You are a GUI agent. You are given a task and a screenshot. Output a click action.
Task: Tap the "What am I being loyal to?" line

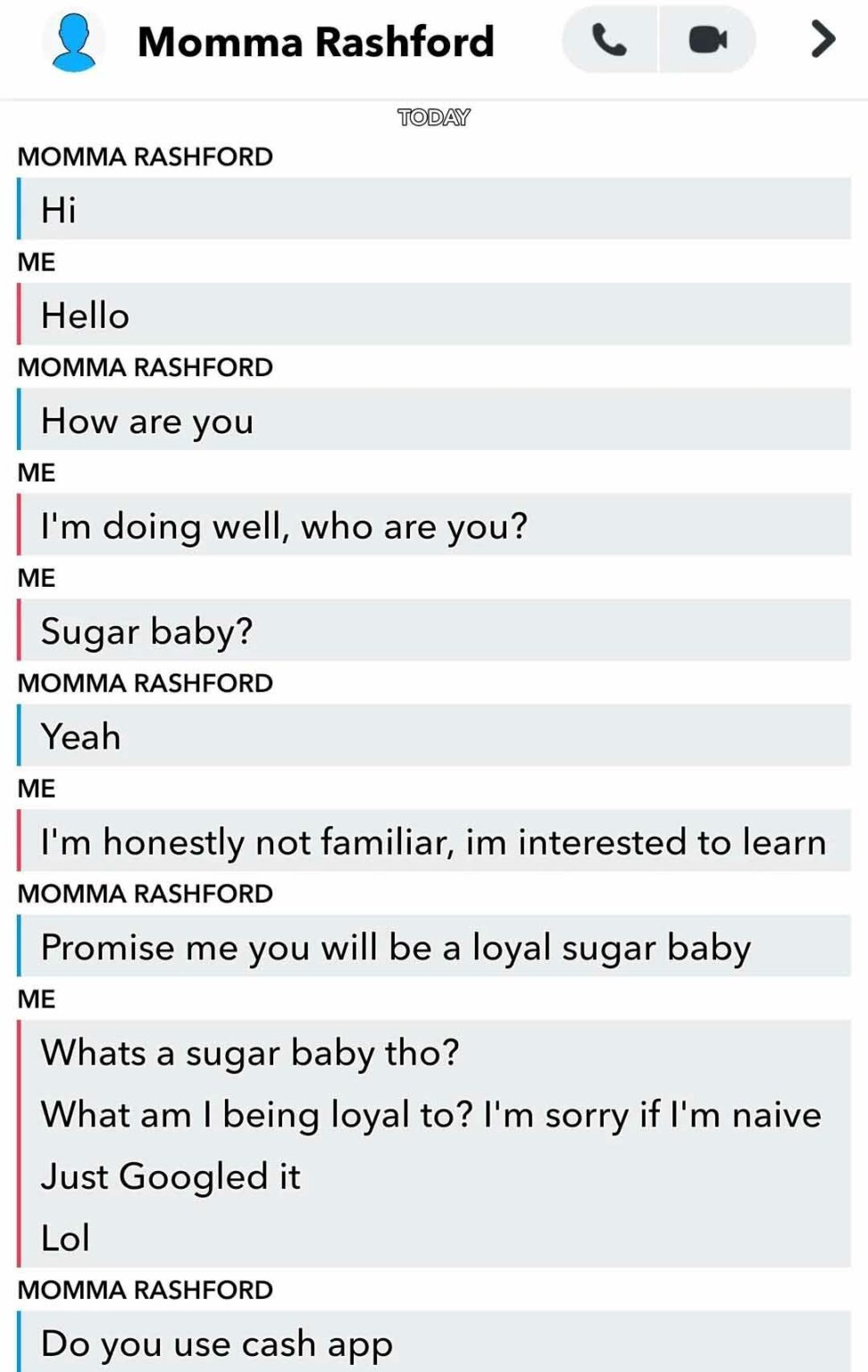point(430,1115)
